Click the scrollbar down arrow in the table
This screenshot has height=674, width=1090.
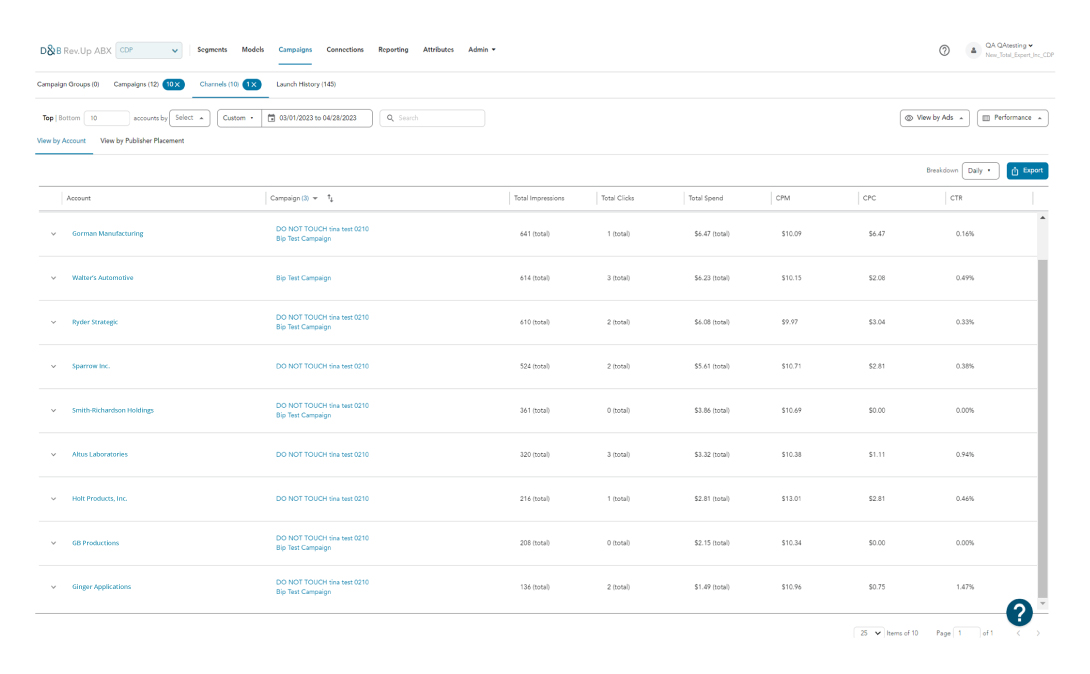(1042, 603)
